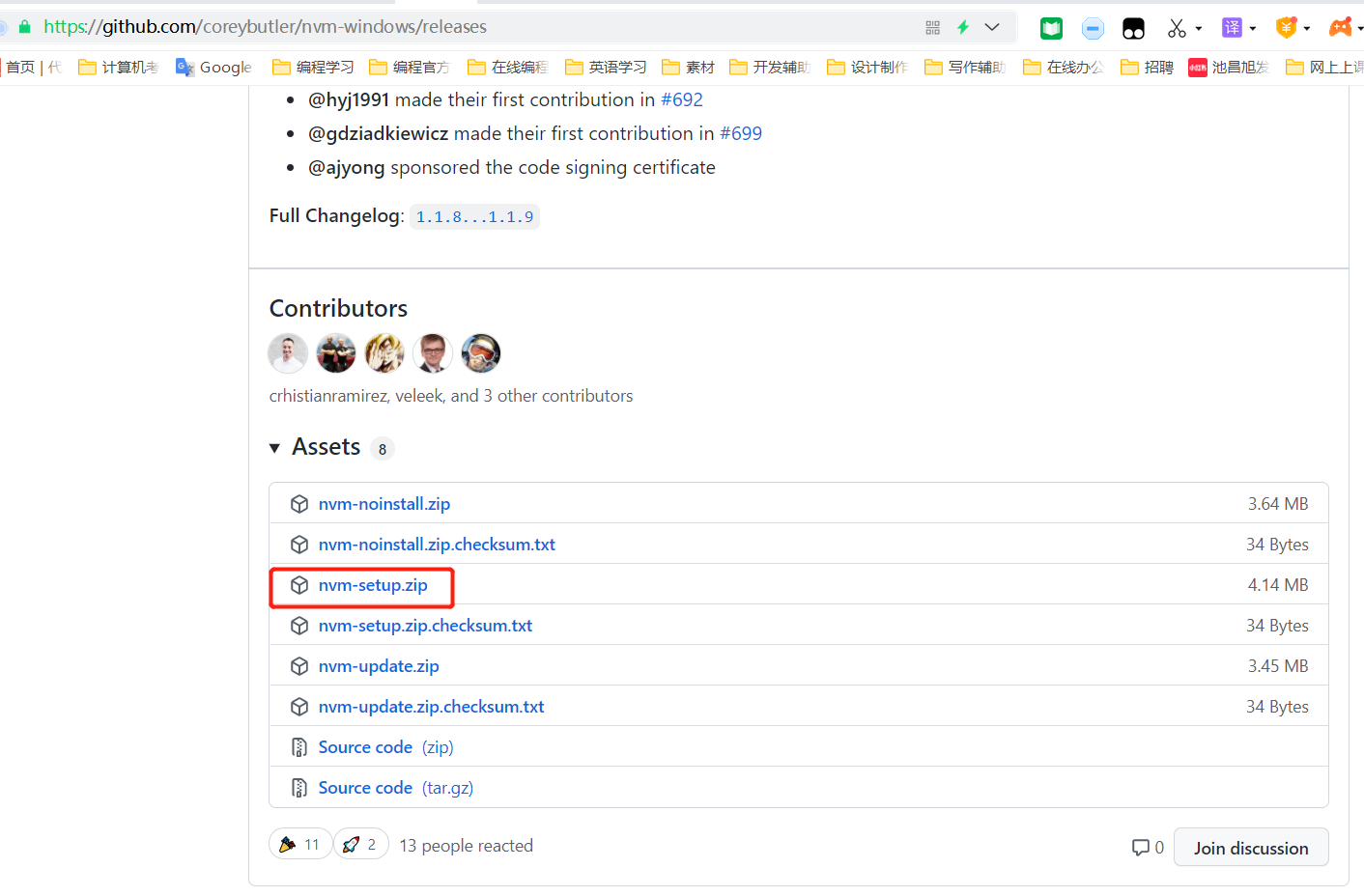Toggle the party popper reaction with 11 votes
1364x896 pixels.
(300, 845)
